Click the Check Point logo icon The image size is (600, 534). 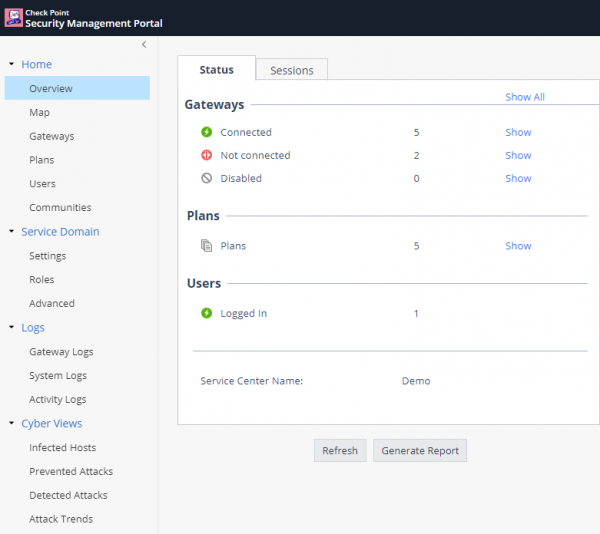pos(13,17)
